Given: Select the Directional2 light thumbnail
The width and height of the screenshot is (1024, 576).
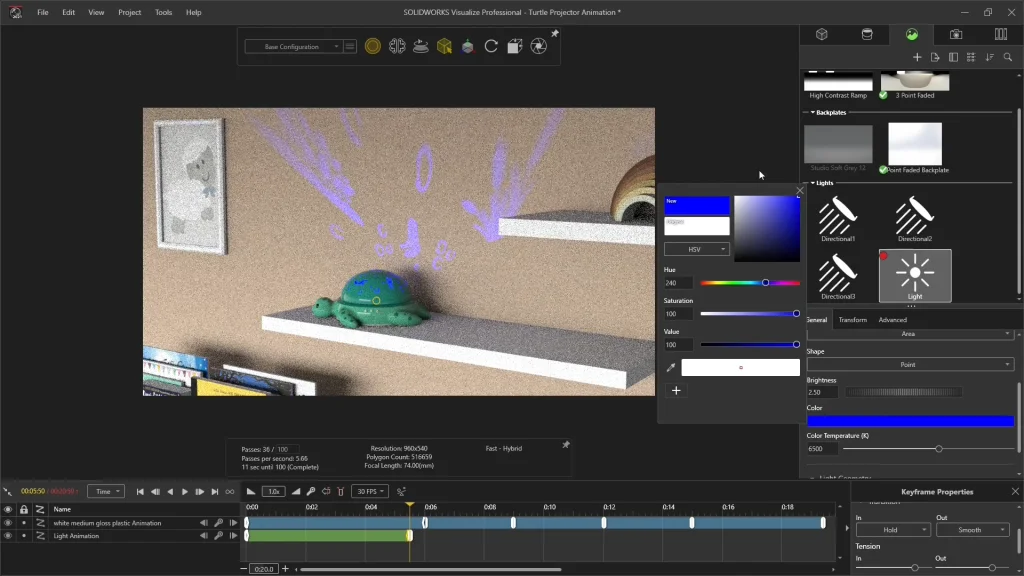Looking at the screenshot, I should [914, 217].
